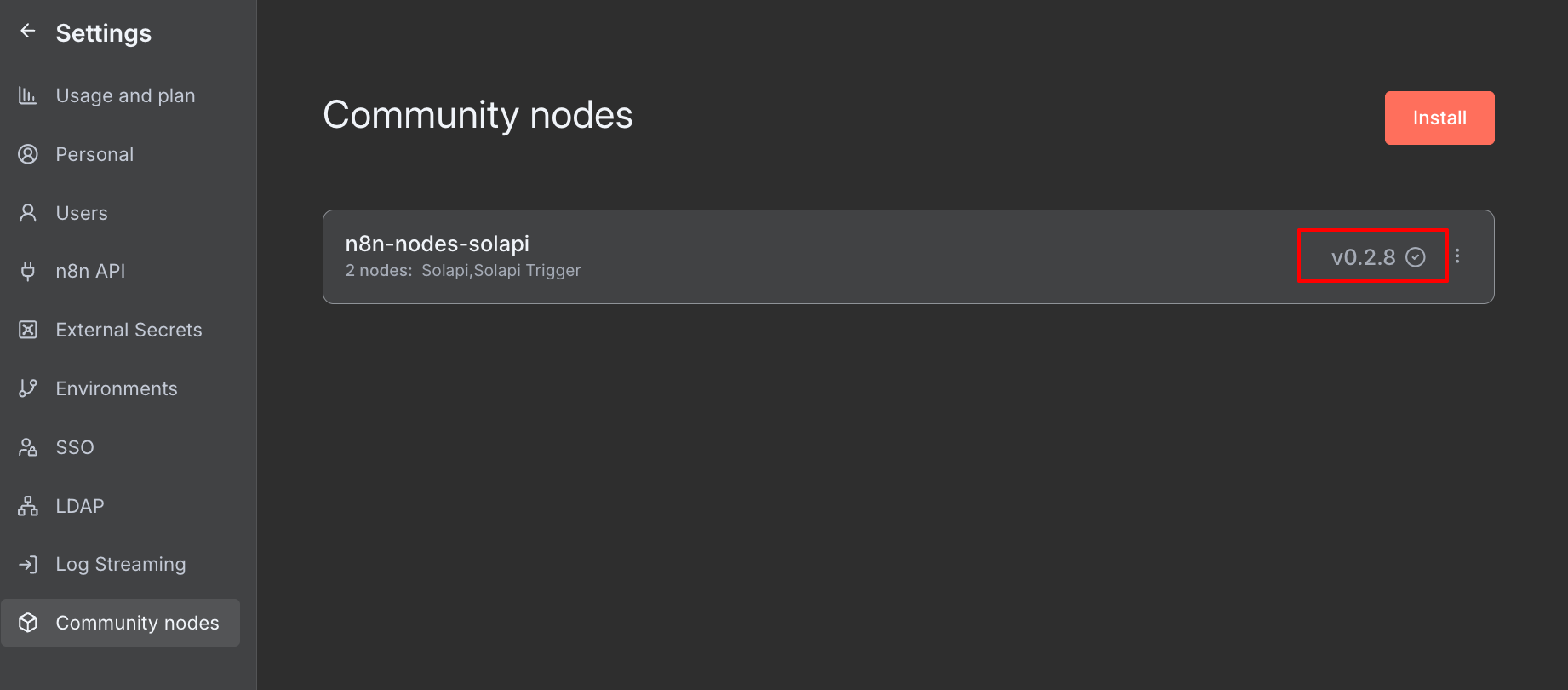Click the External Secrets vault icon
The height and width of the screenshot is (690, 1568).
point(28,330)
